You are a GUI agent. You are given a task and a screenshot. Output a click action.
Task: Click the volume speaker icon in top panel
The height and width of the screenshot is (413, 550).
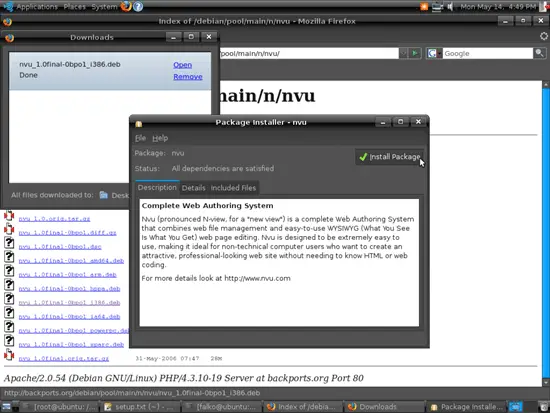450,7
